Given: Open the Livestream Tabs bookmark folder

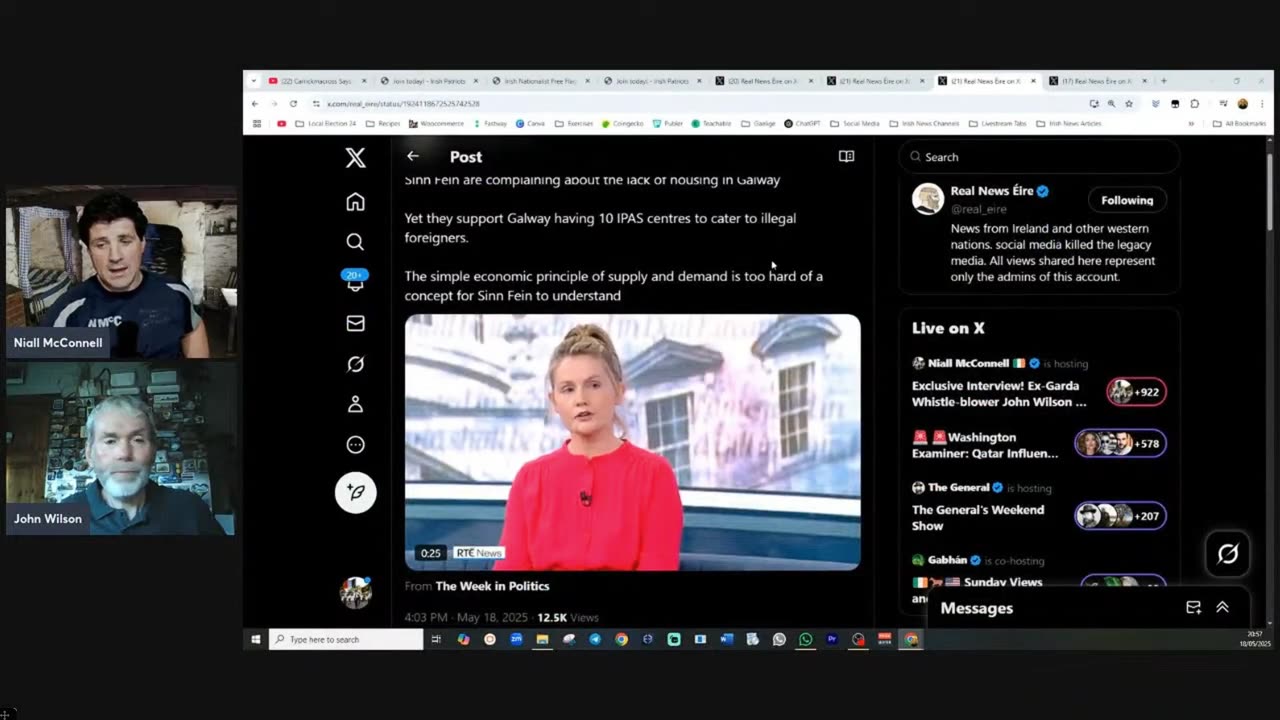Looking at the screenshot, I should click(x=997, y=124).
